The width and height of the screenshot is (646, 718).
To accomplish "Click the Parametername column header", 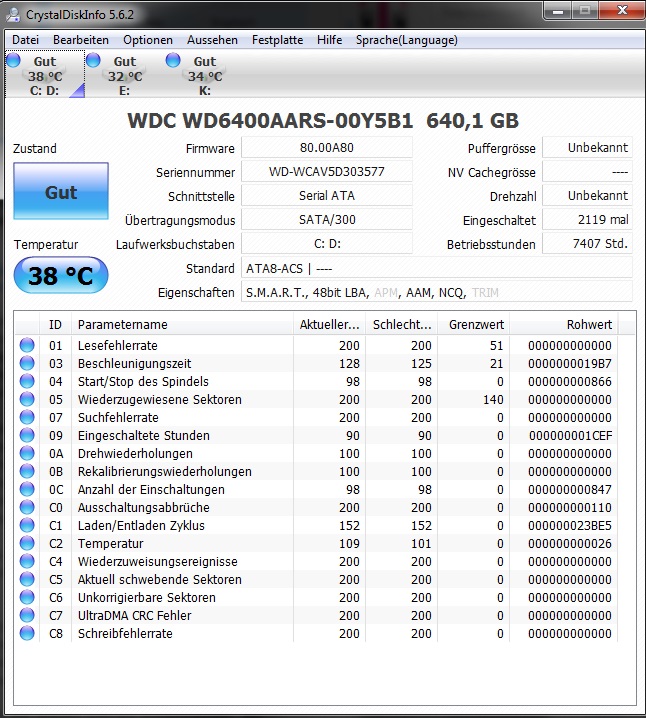I will pos(182,325).
